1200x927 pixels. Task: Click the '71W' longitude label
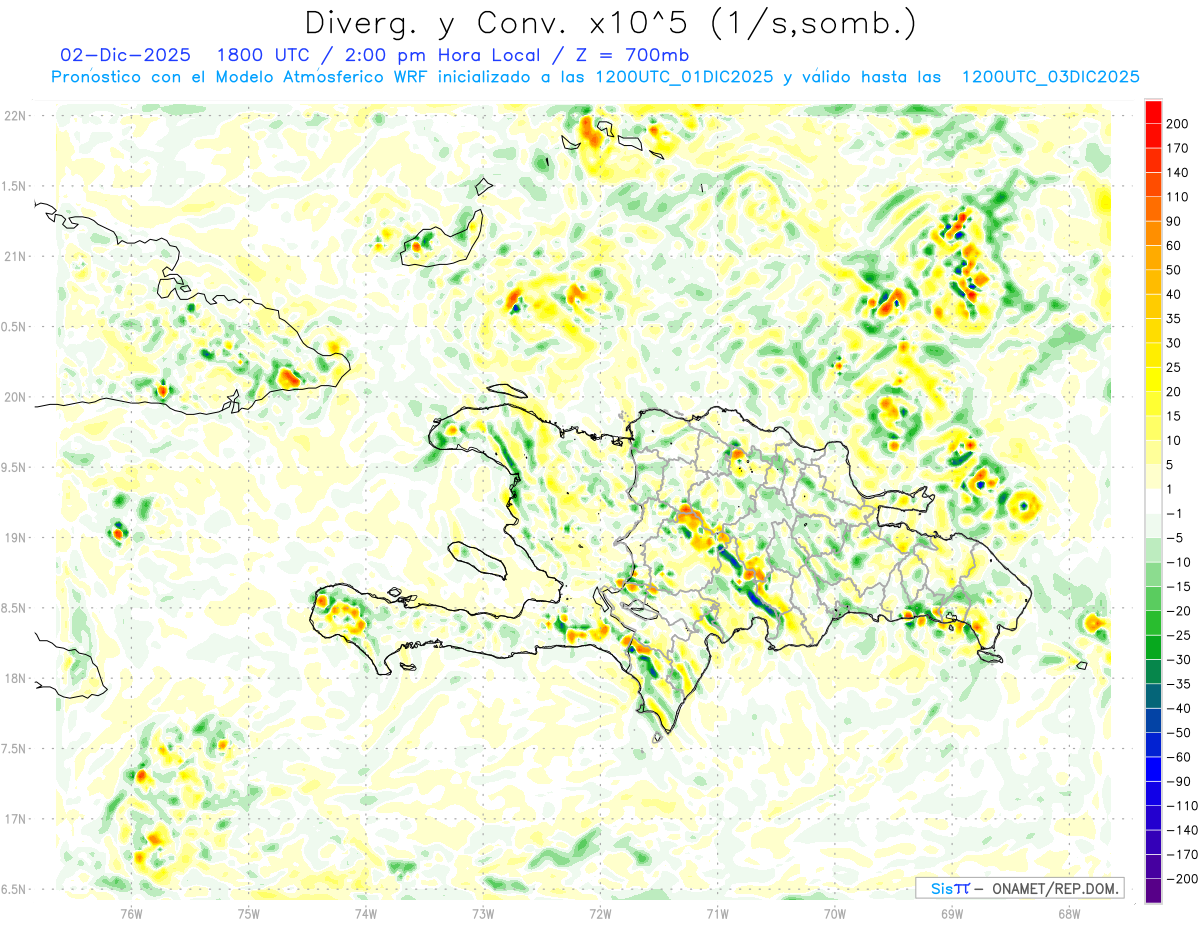pos(717,913)
